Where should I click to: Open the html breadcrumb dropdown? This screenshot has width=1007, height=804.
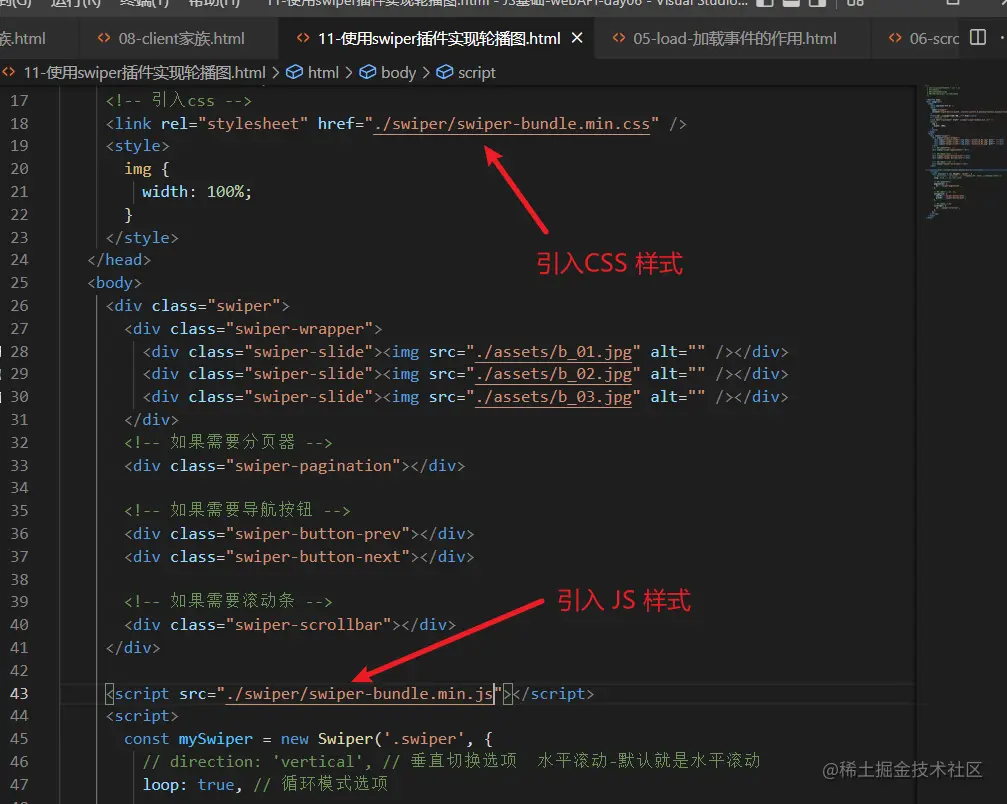tap(323, 73)
